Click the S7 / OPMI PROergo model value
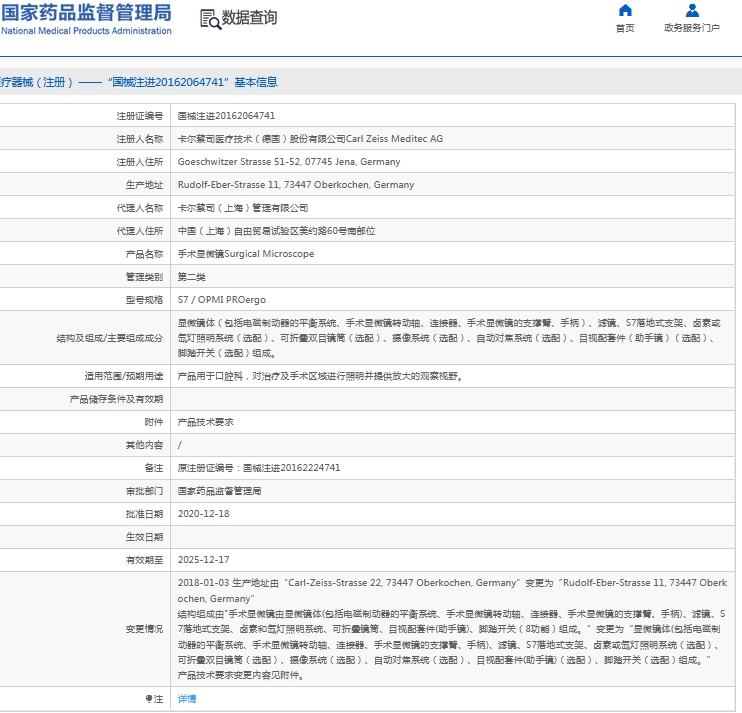 pos(222,300)
